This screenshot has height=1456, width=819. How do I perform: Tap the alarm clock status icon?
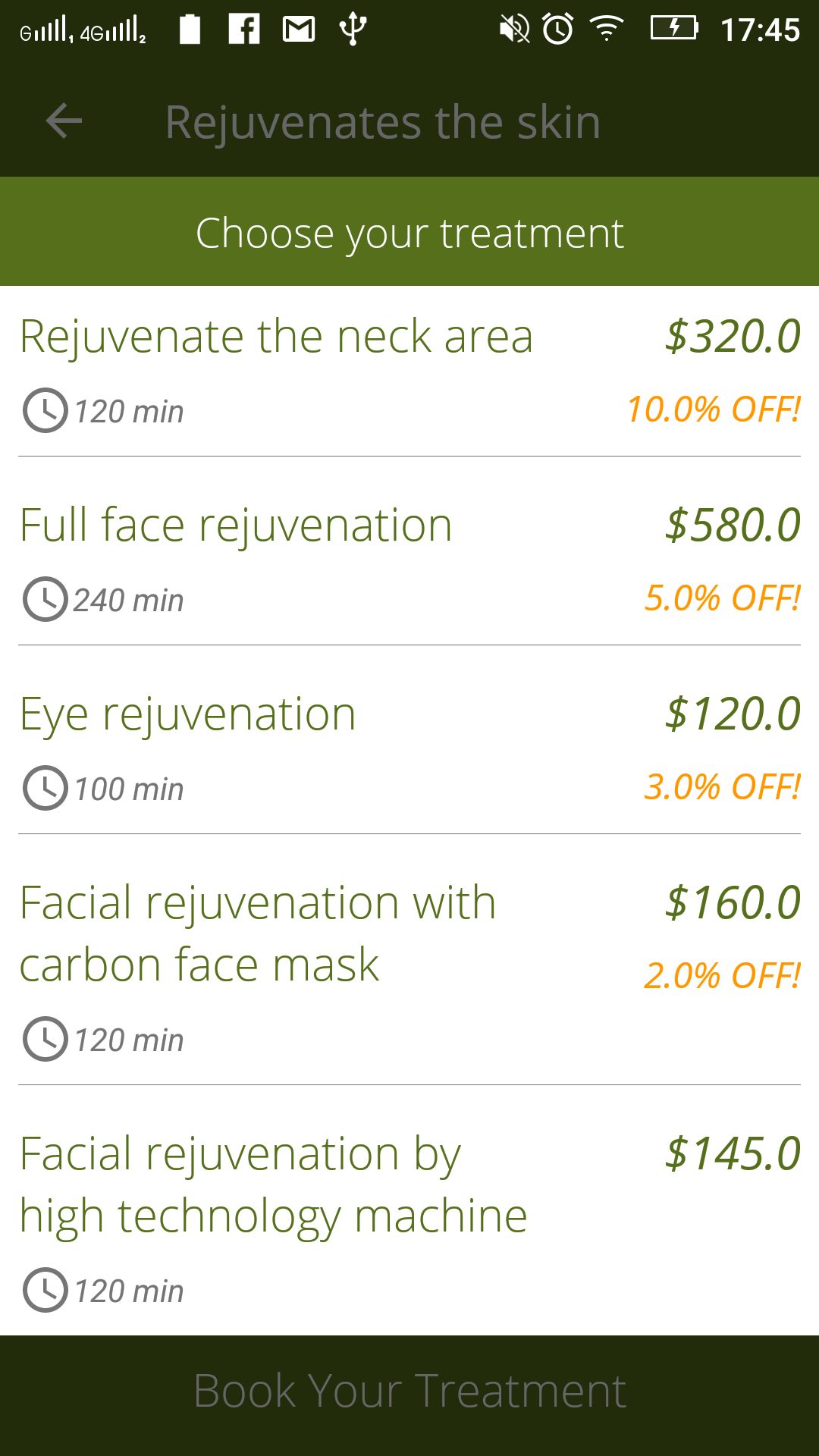558,30
